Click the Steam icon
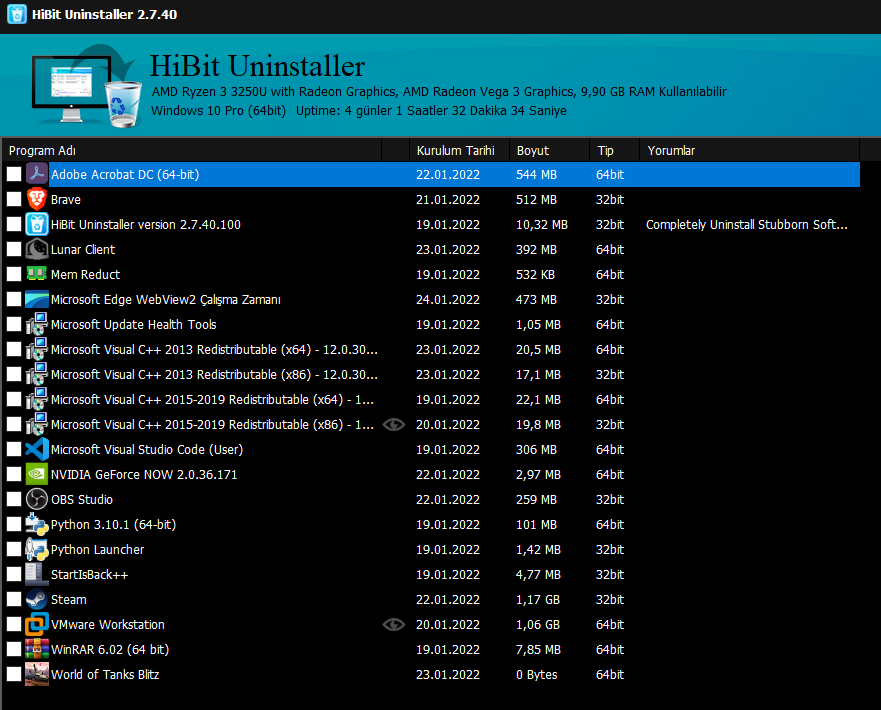Image resolution: width=881 pixels, height=710 pixels. [x=37, y=599]
